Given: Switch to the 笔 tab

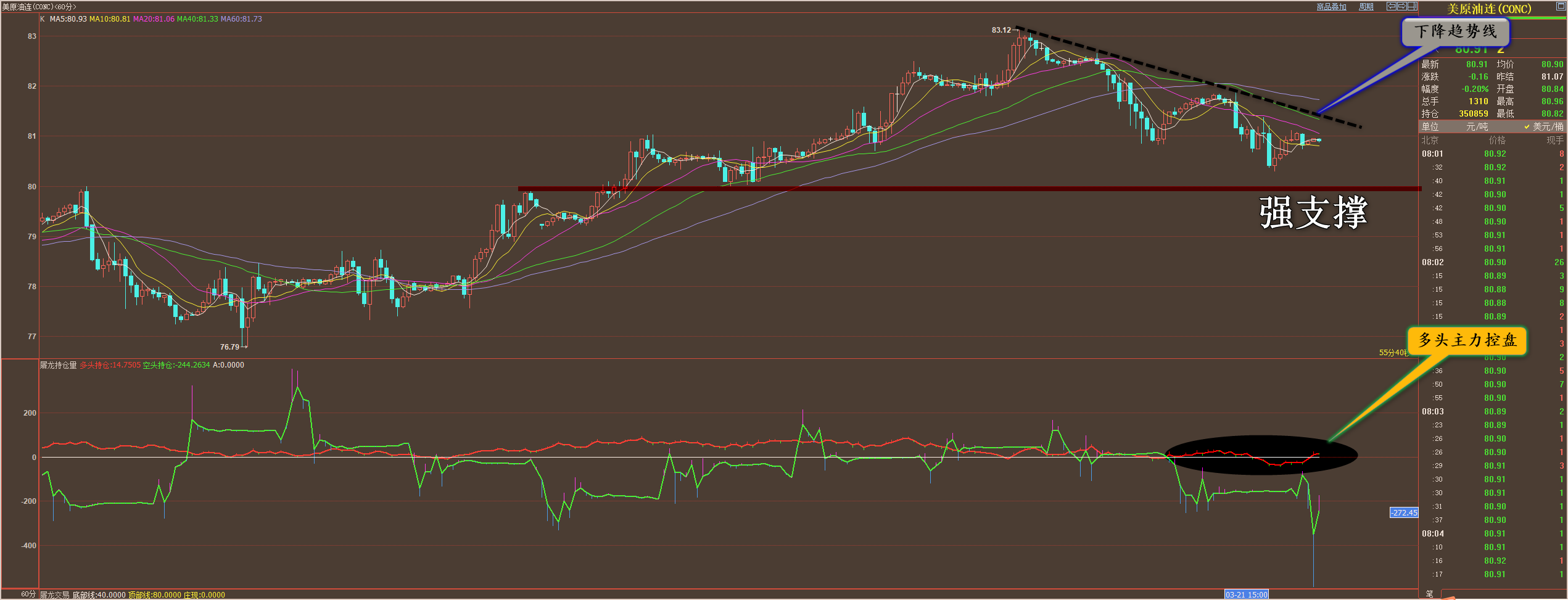Looking at the screenshot, I should click(x=1429, y=594).
